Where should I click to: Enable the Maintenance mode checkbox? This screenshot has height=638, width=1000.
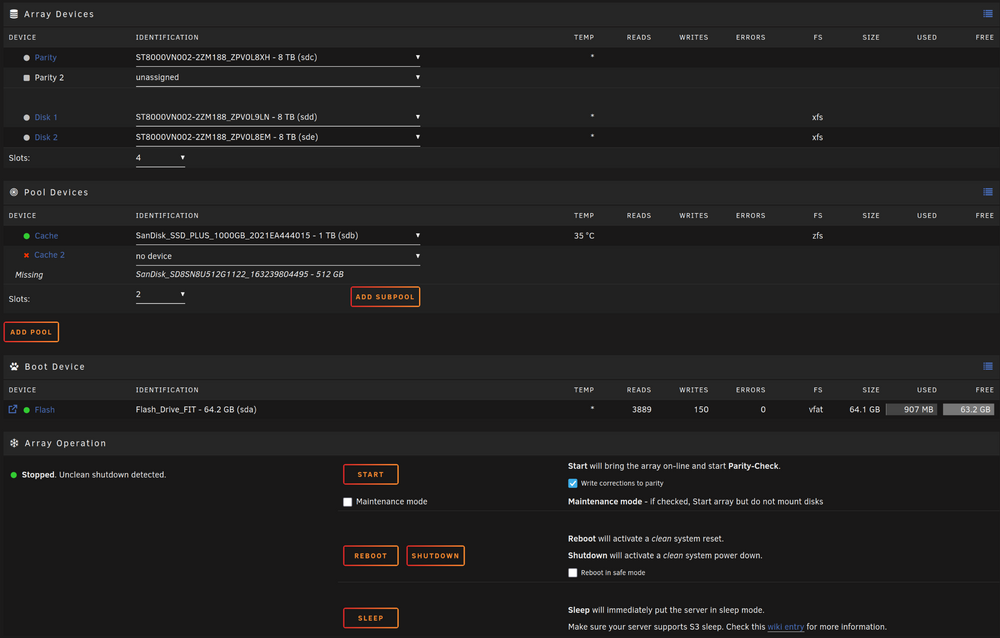click(348, 502)
